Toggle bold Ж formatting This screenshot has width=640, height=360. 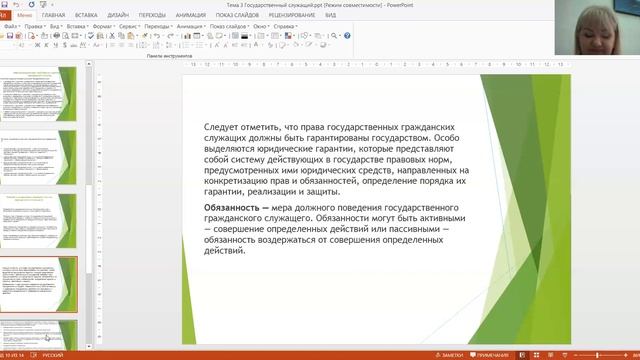37,45
